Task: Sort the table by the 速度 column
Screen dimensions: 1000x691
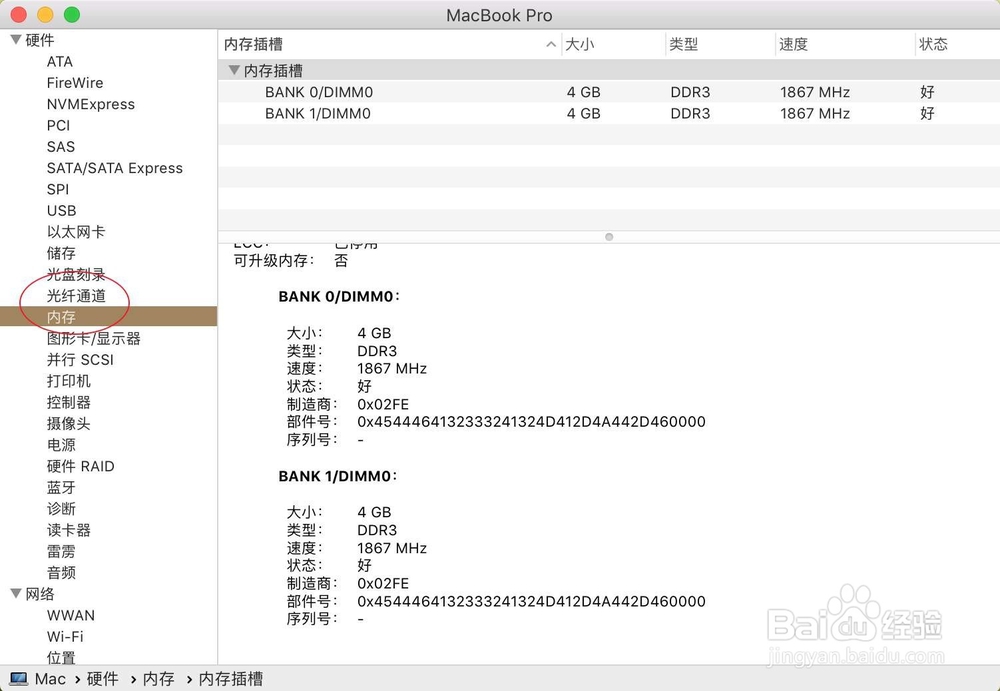Action: point(793,44)
